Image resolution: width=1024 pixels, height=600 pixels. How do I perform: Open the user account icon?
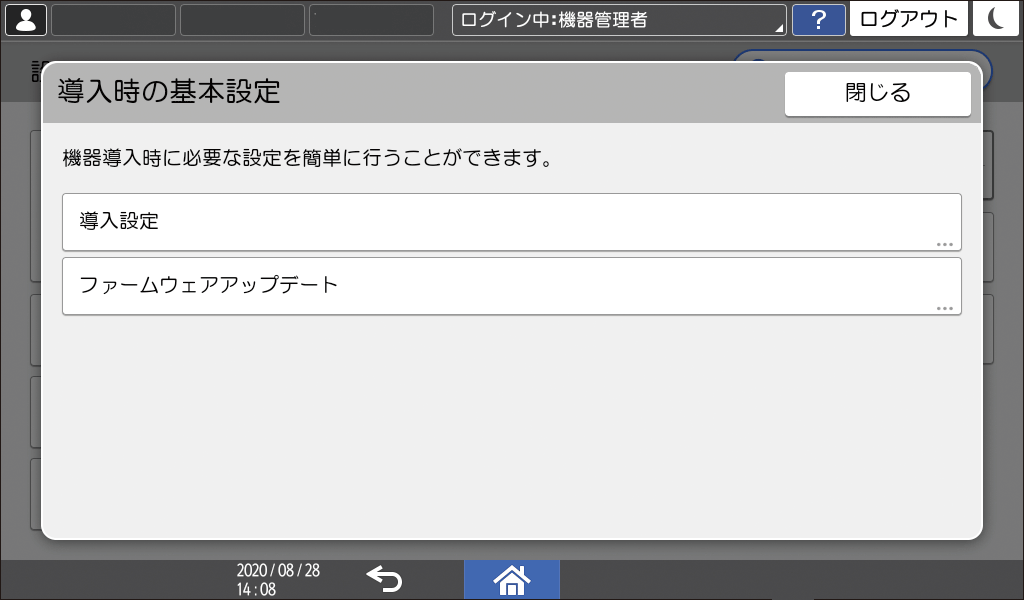pos(25,18)
